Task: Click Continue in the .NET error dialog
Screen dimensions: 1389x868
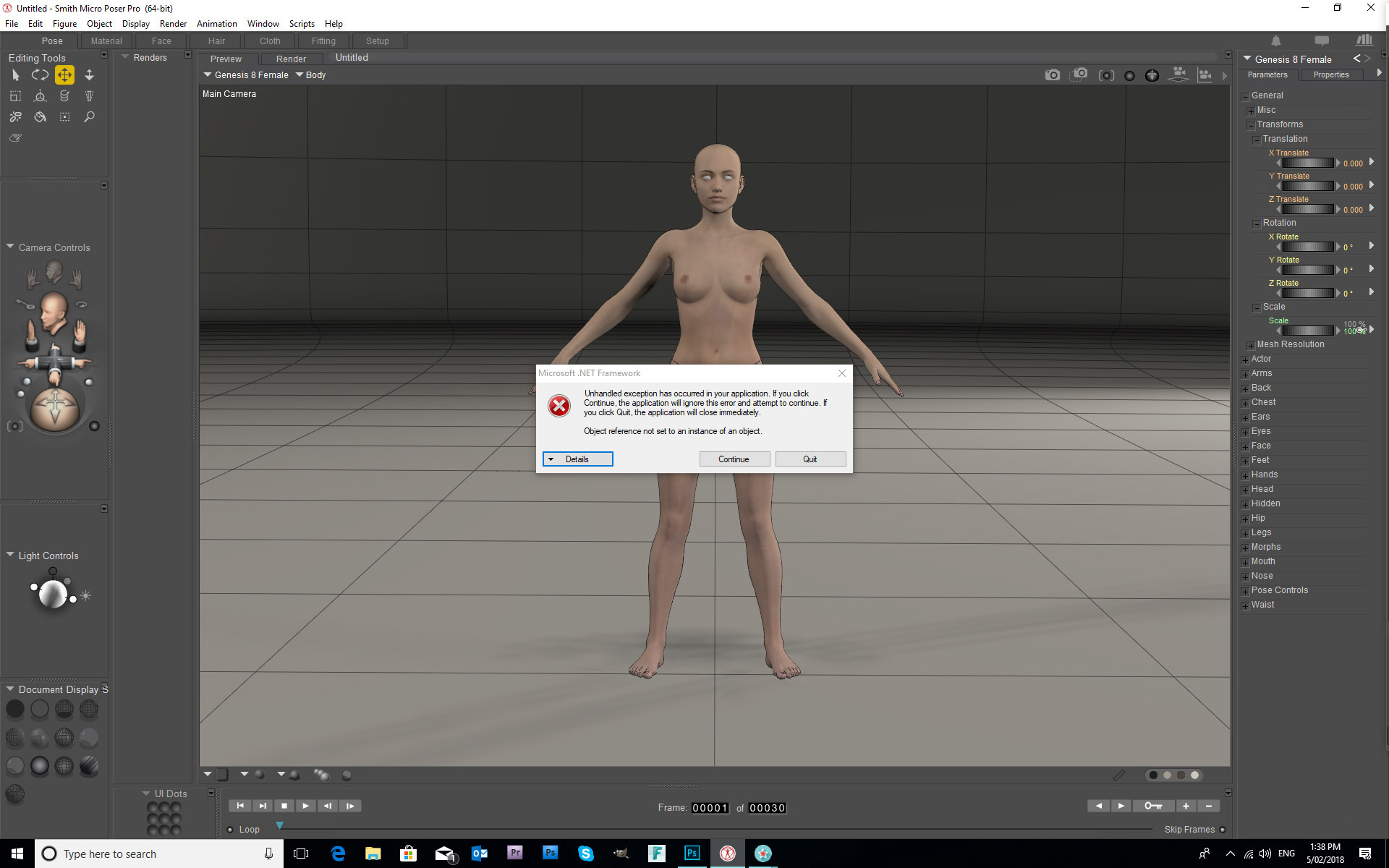Action: pyautogui.click(x=734, y=459)
